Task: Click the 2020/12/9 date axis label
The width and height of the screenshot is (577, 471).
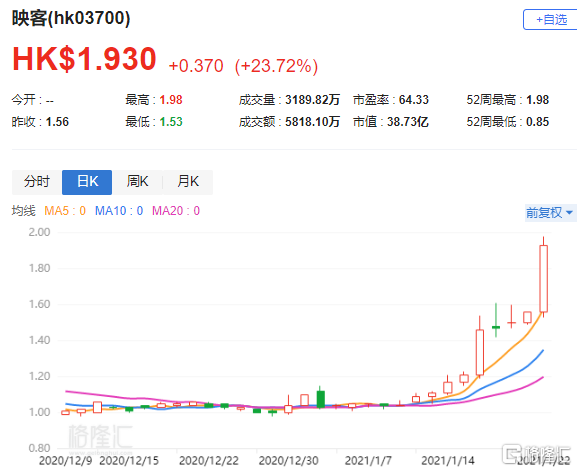Action: [x=66, y=461]
